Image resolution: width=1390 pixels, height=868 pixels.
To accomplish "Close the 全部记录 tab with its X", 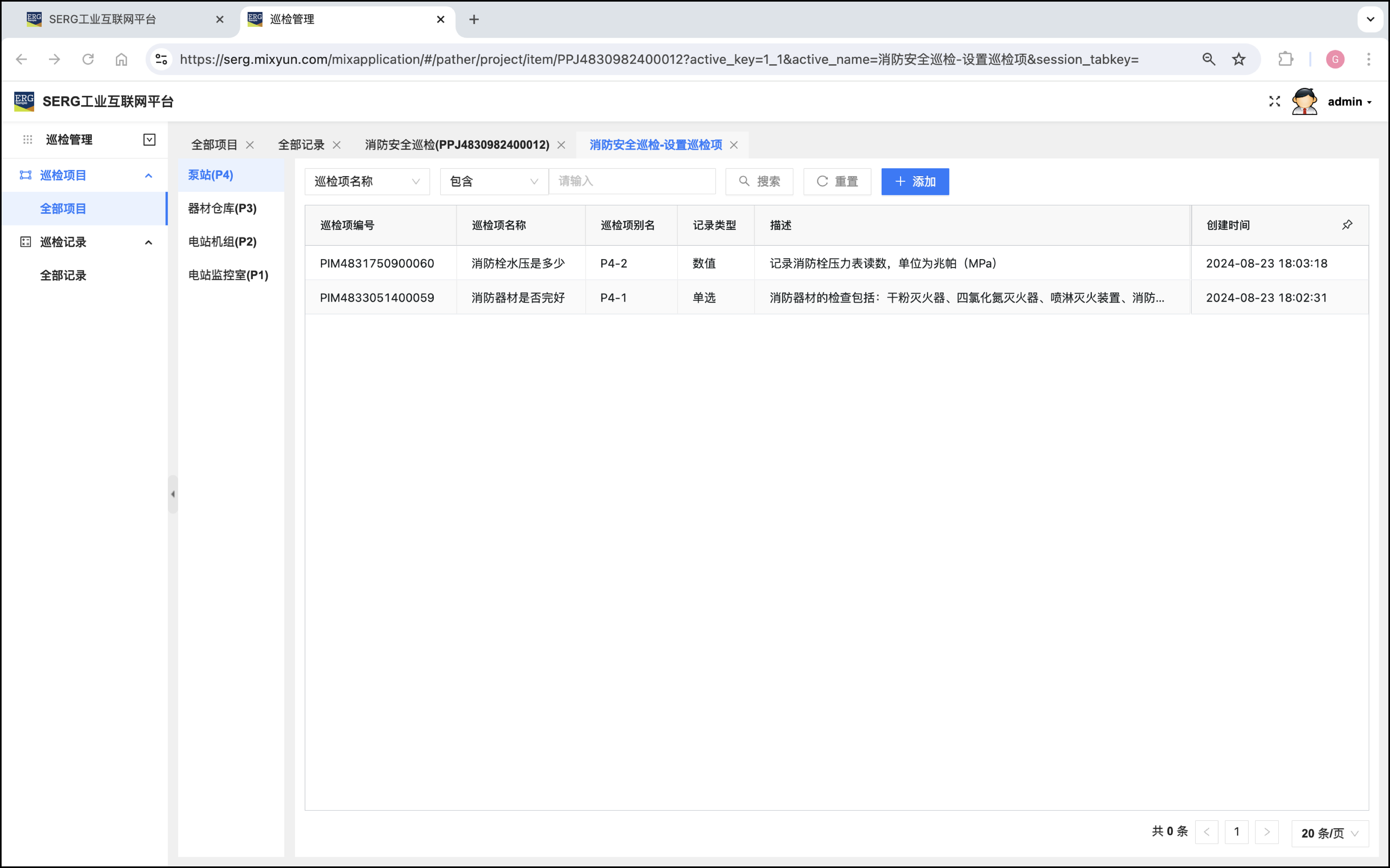I will point(337,145).
